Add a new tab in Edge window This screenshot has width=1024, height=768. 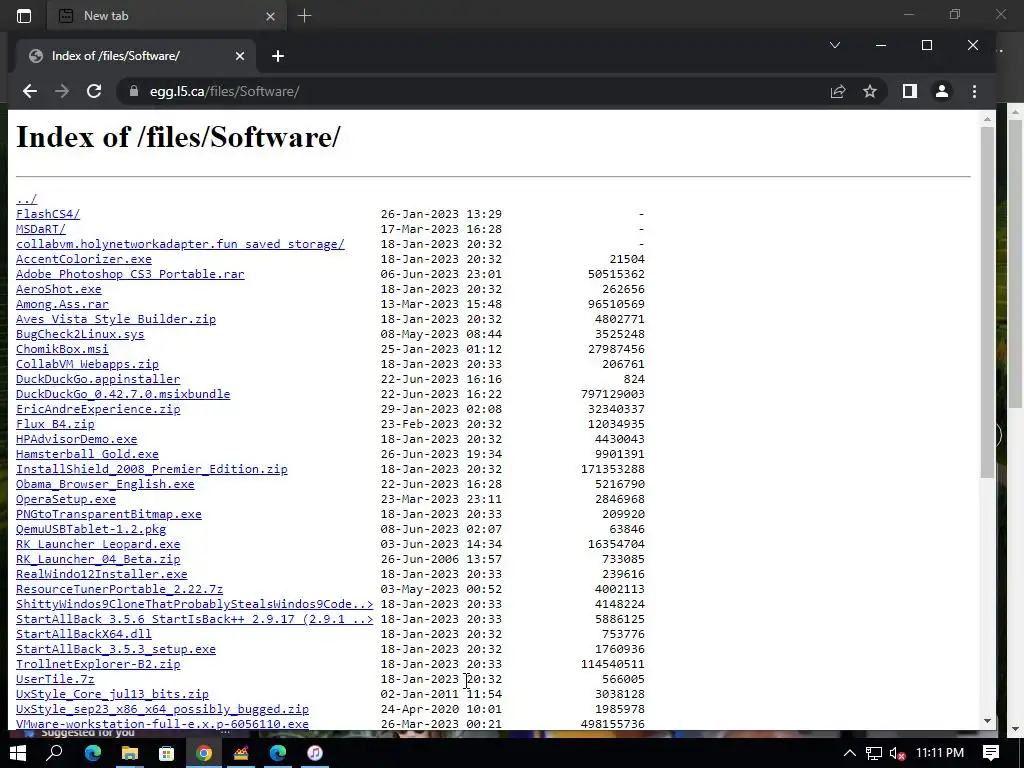tap(304, 16)
